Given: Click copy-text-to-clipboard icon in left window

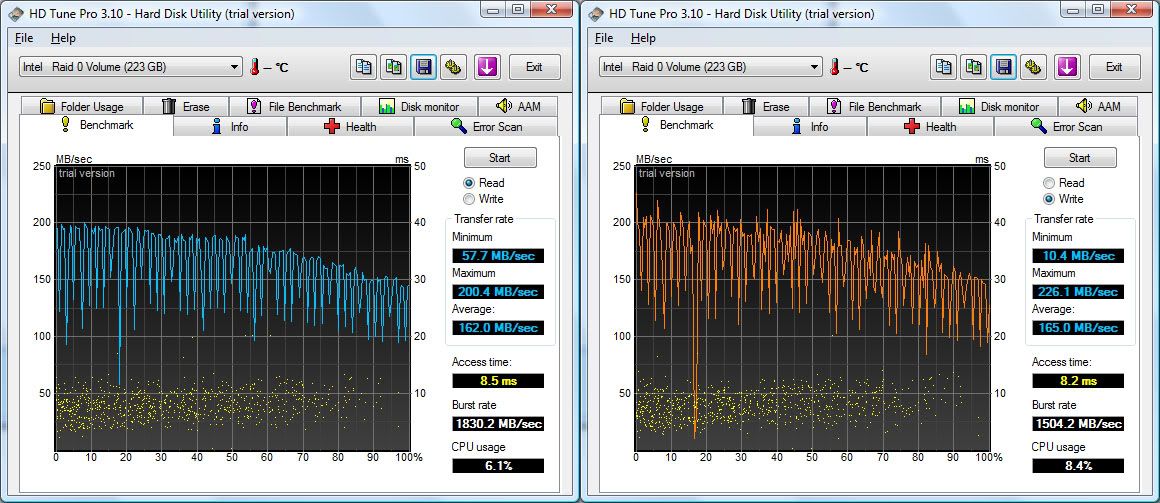Looking at the screenshot, I should 363,67.
